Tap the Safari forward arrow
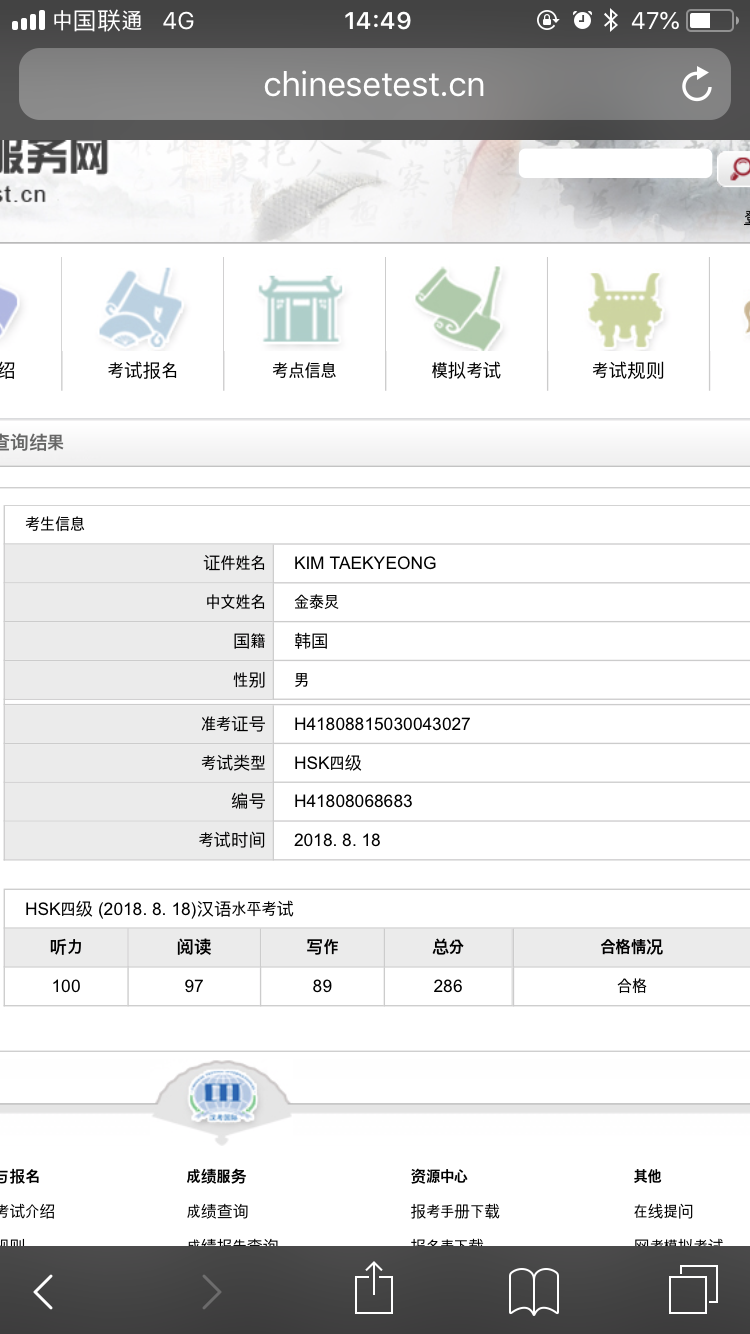 point(211,1292)
